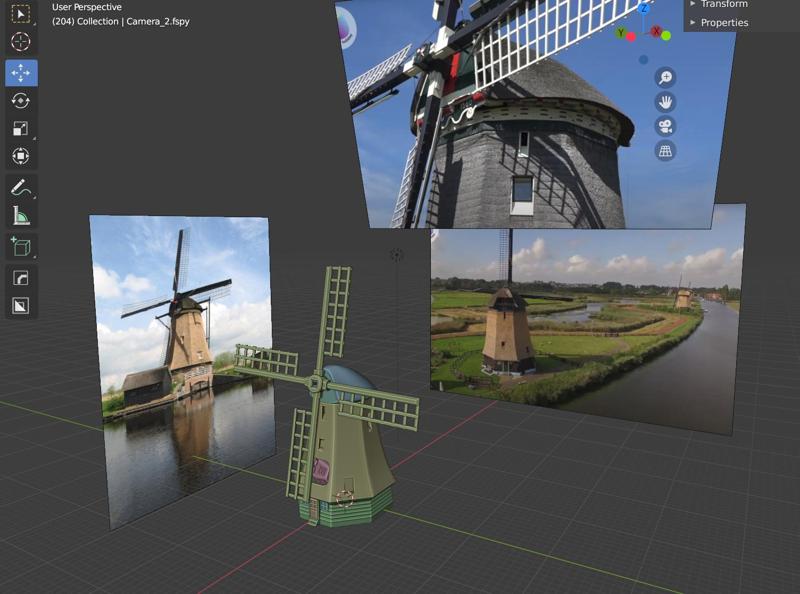This screenshot has height=594, width=800.
Task: Click the green X axis ball on the gizmo
Action: click(666, 36)
